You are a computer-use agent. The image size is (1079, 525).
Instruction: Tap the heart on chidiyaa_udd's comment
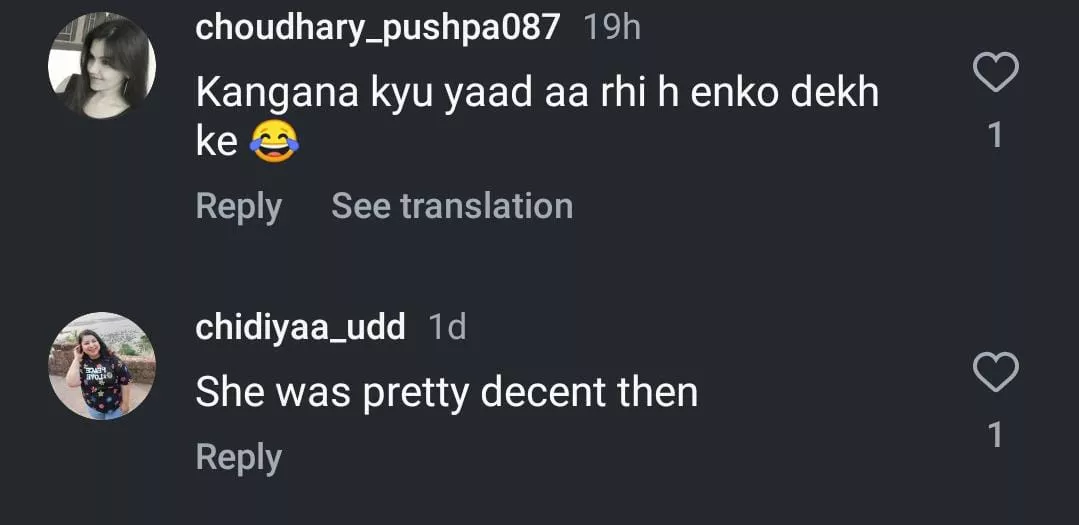coord(995,373)
